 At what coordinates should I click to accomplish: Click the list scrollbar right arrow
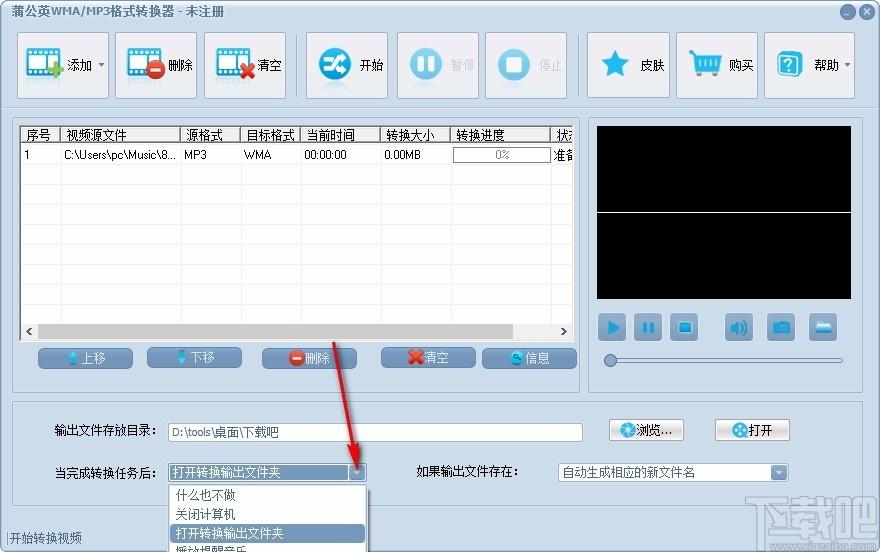point(563,332)
